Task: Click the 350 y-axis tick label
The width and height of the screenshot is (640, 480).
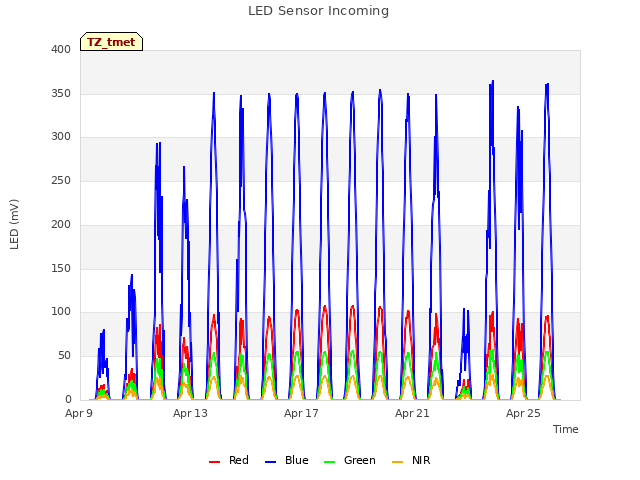Action: [61, 93]
